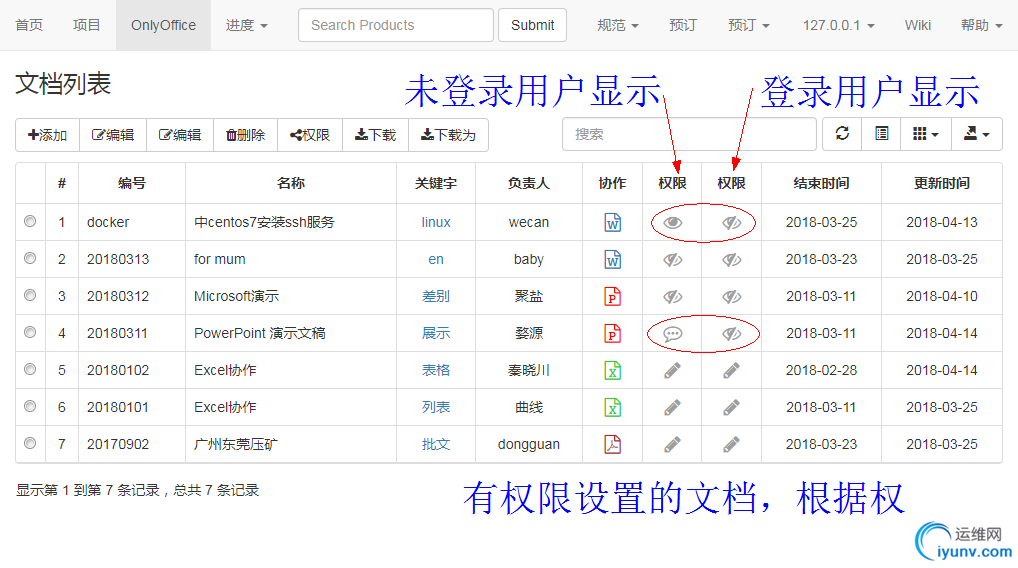Viewport: 1018px width, 568px height.
Task: Click the second 编辑 button
Action: [180, 135]
